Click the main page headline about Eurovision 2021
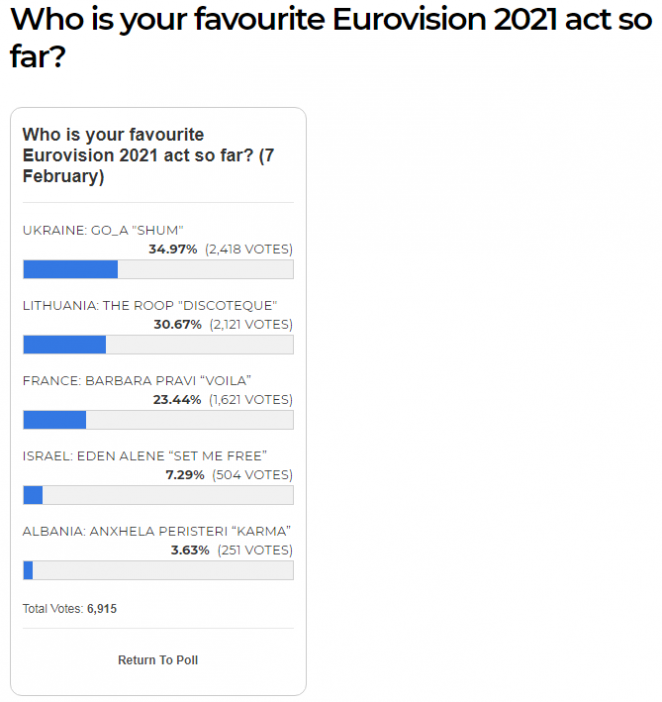Image resolution: width=662 pixels, height=702 pixels. [x=330, y=38]
